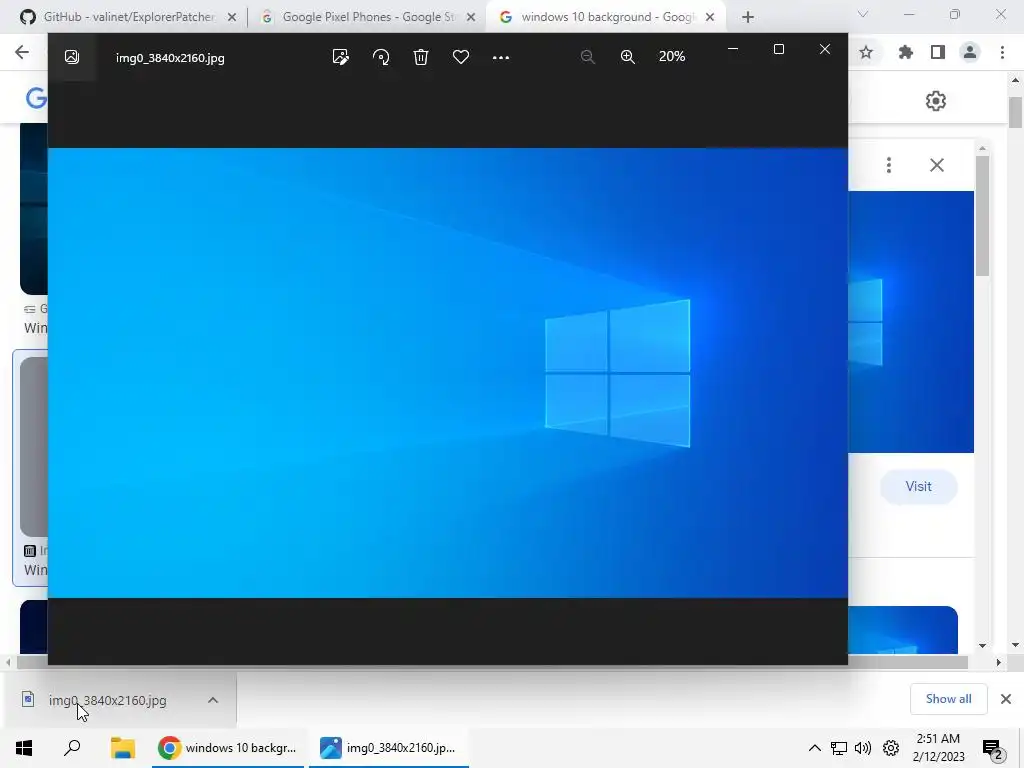Open the clock showing 2:51 AM

(x=938, y=748)
